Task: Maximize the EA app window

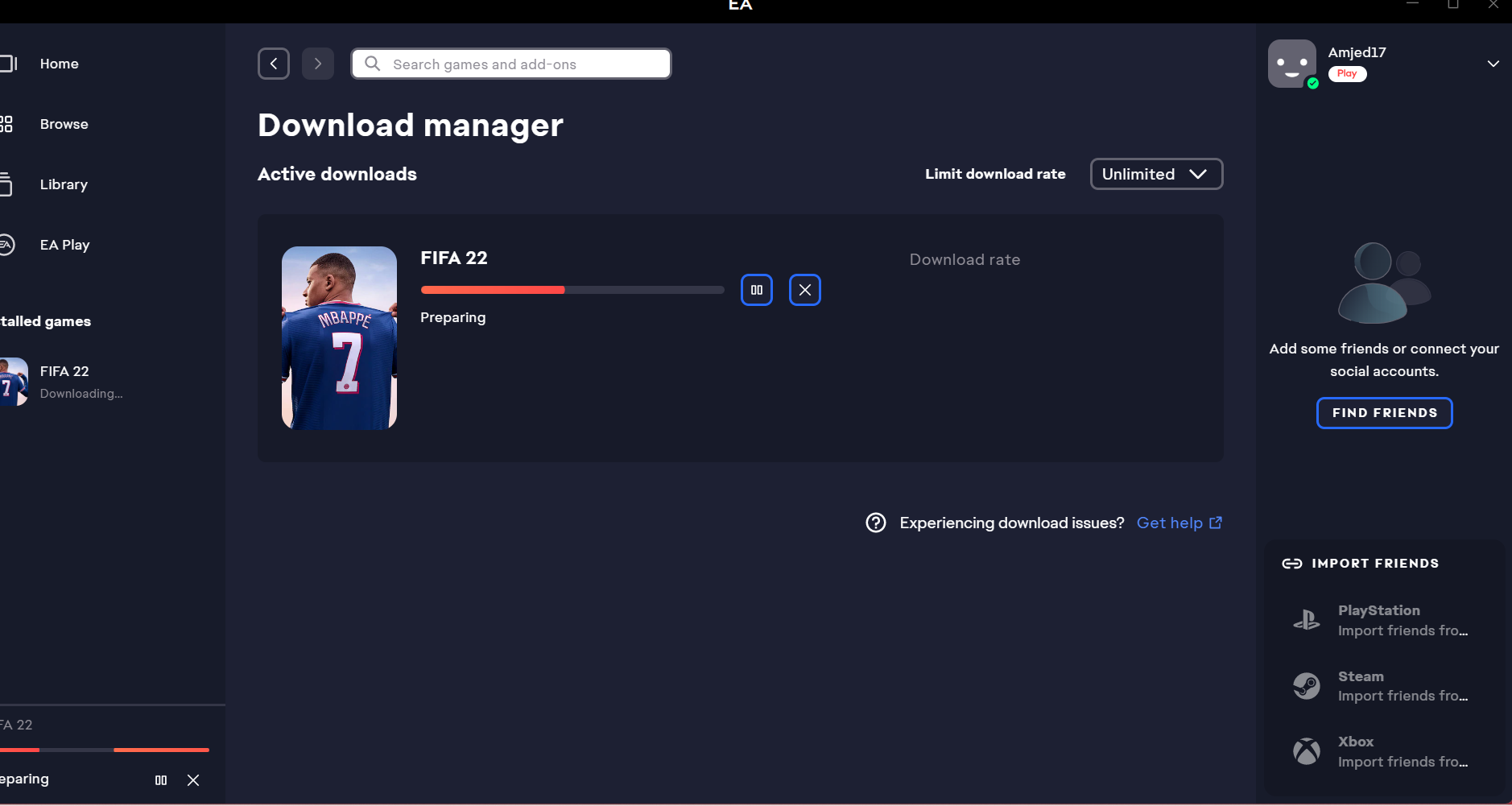Action: [1453, 5]
